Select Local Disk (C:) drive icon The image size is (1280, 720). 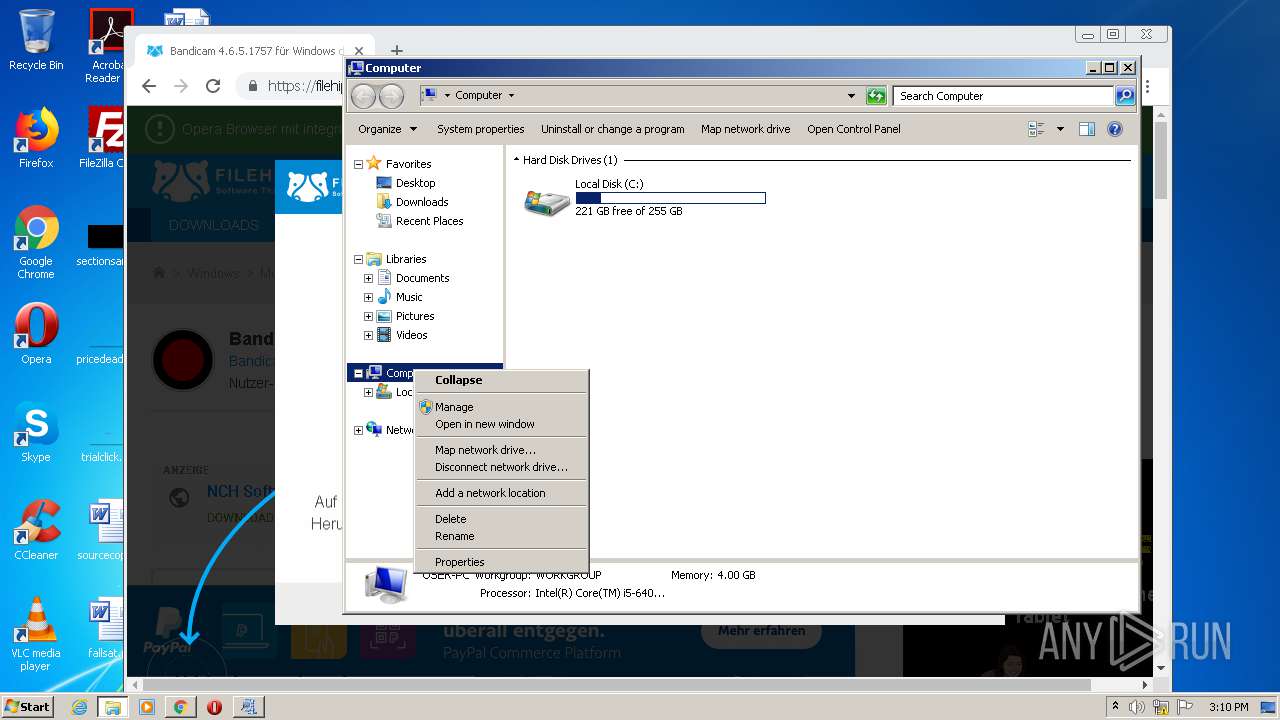pyautogui.click(x=547, y=201)
